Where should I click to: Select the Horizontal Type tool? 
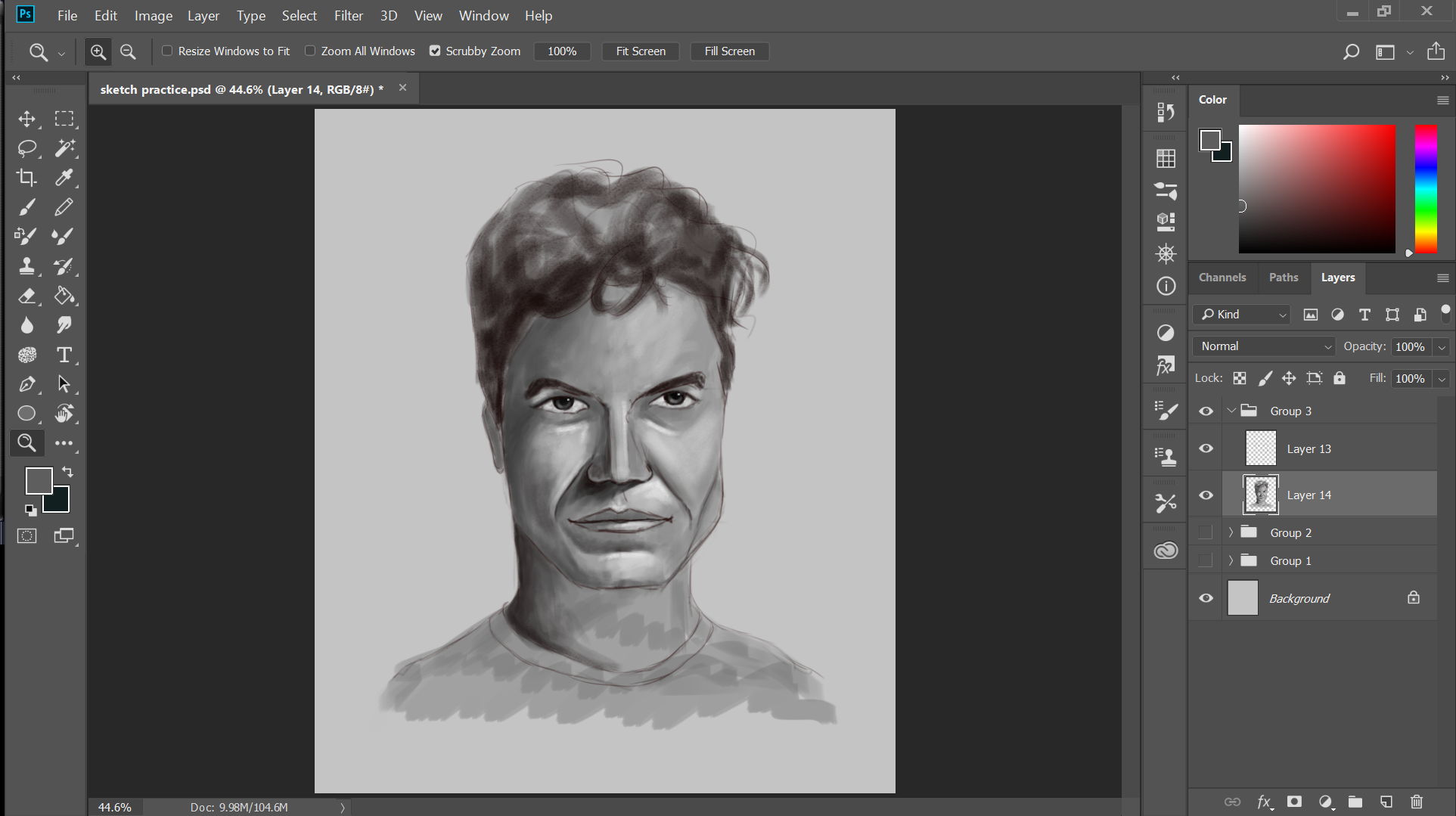pos(64,355)
